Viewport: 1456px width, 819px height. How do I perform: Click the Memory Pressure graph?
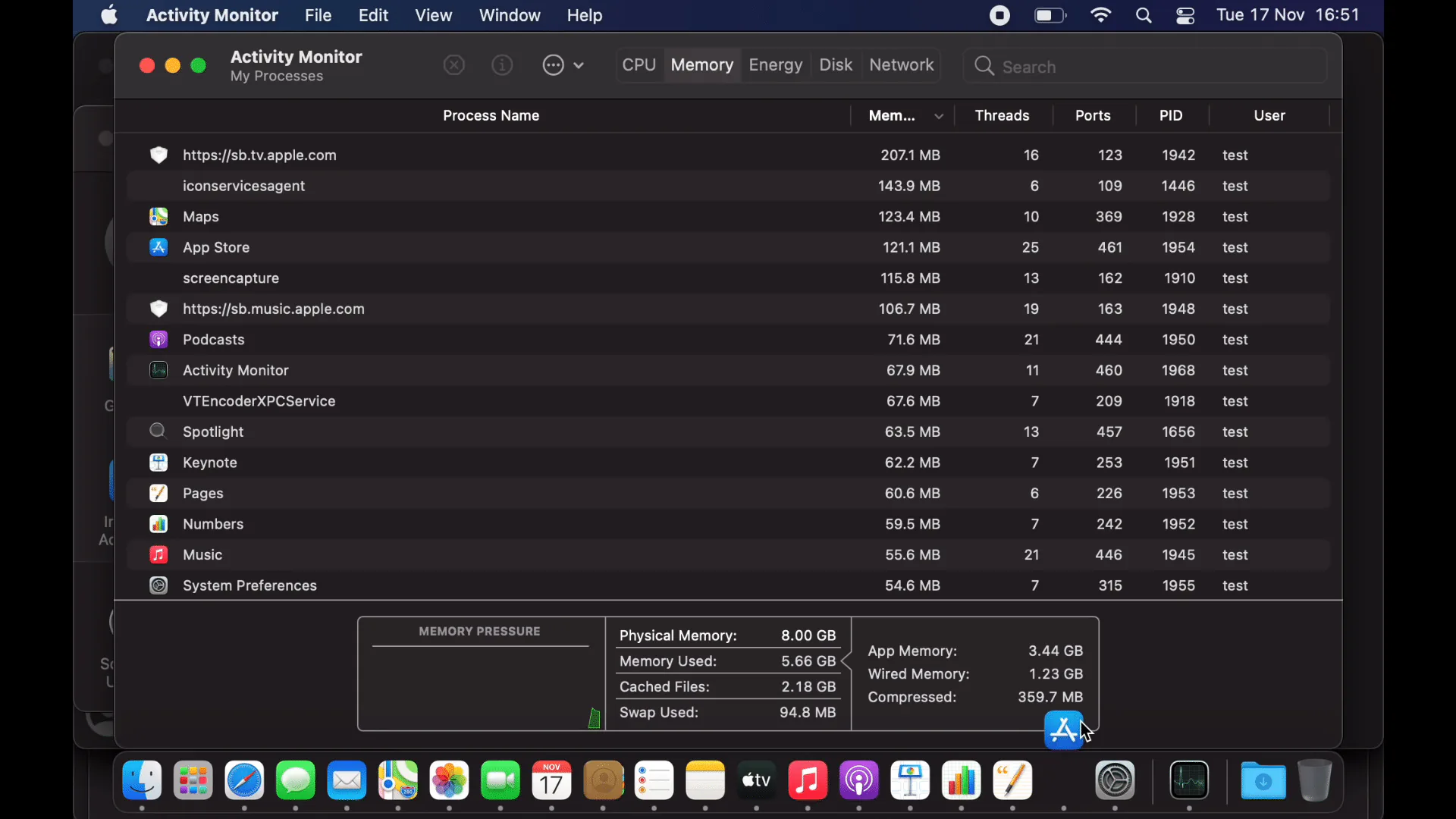[482, 674]
